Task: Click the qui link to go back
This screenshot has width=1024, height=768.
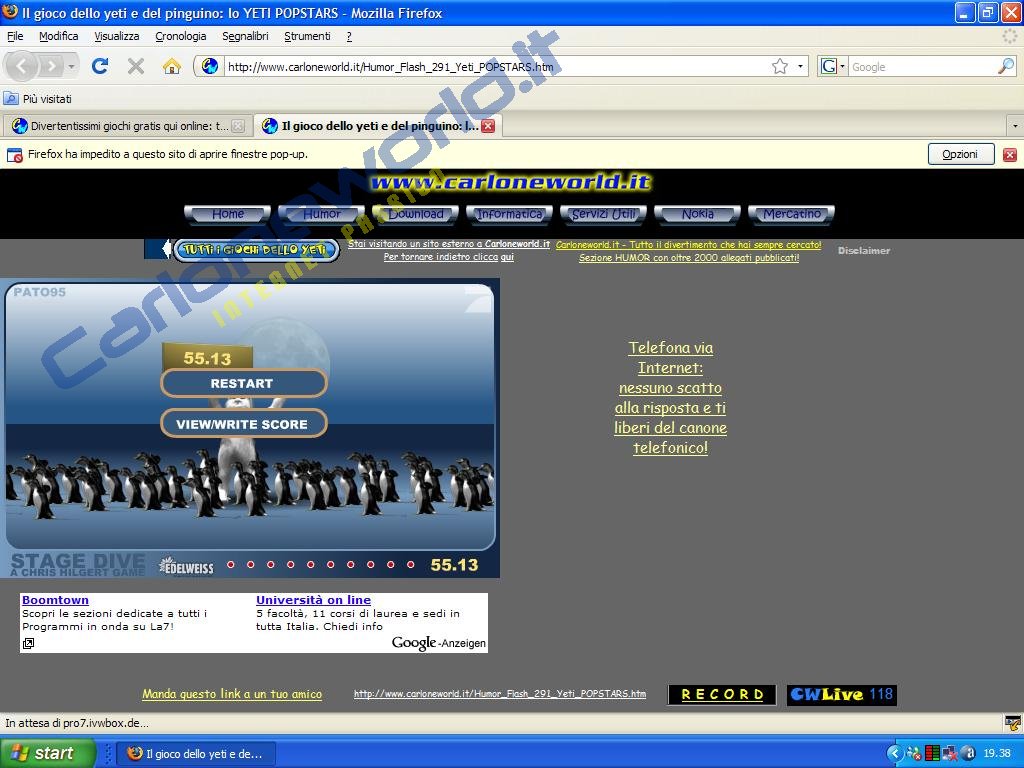Action: pos(507,257)
